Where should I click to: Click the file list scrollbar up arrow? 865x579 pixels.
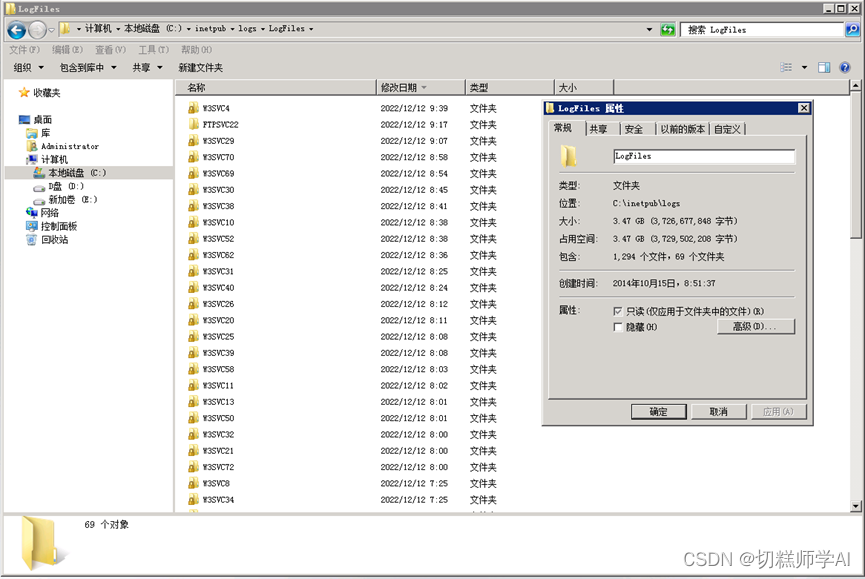856,85
